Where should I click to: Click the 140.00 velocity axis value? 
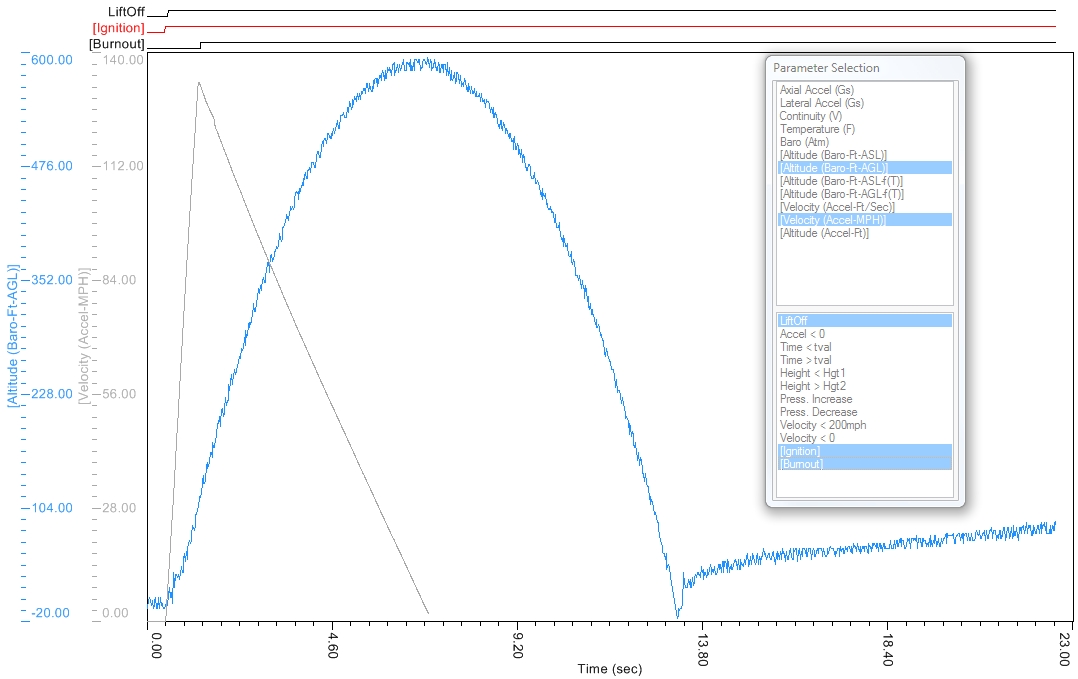(123, 60)
